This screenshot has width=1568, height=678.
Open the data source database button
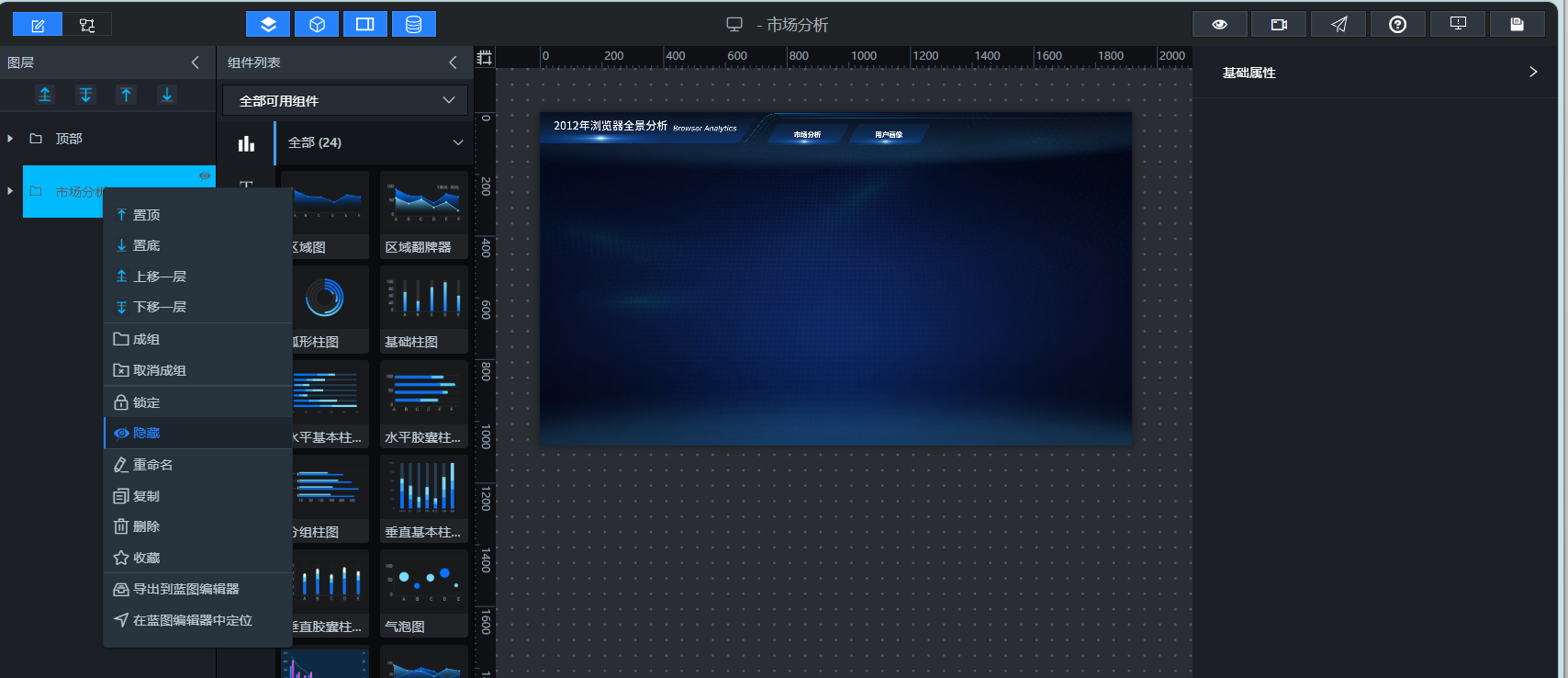coord(414,24)
